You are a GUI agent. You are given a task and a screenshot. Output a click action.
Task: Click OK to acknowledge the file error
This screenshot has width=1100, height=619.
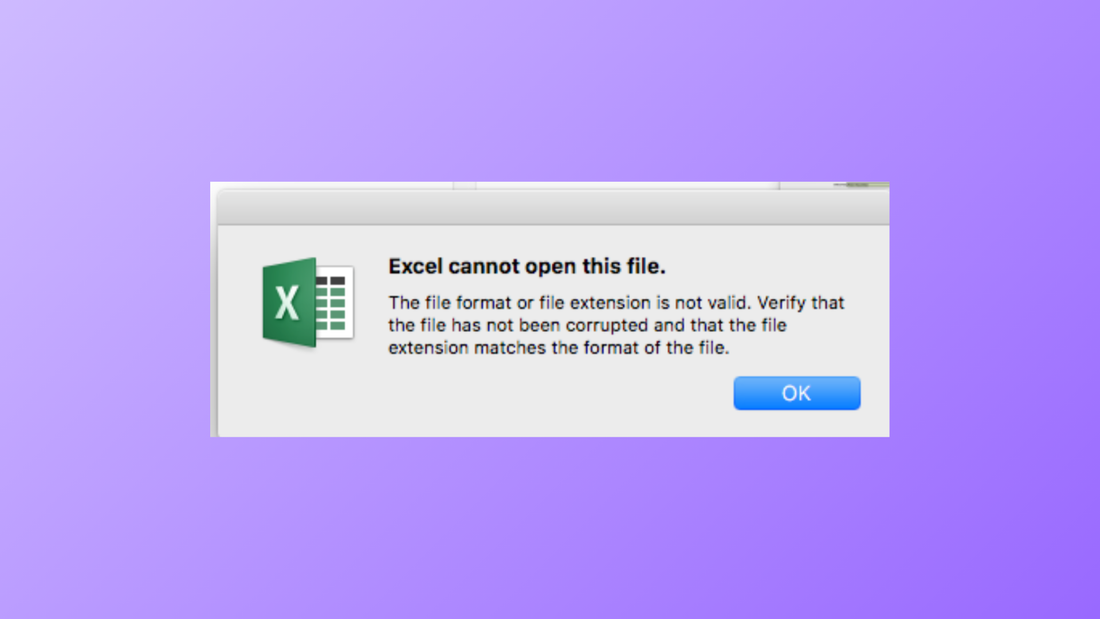(797, 392)
